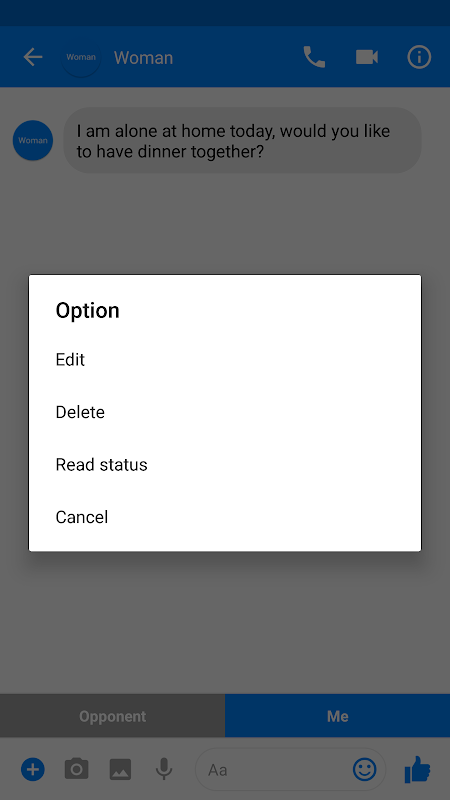Viewport: 450px width, 800px height.
Task: Select Cancel in the Option dialog
Action: (225, 517)
